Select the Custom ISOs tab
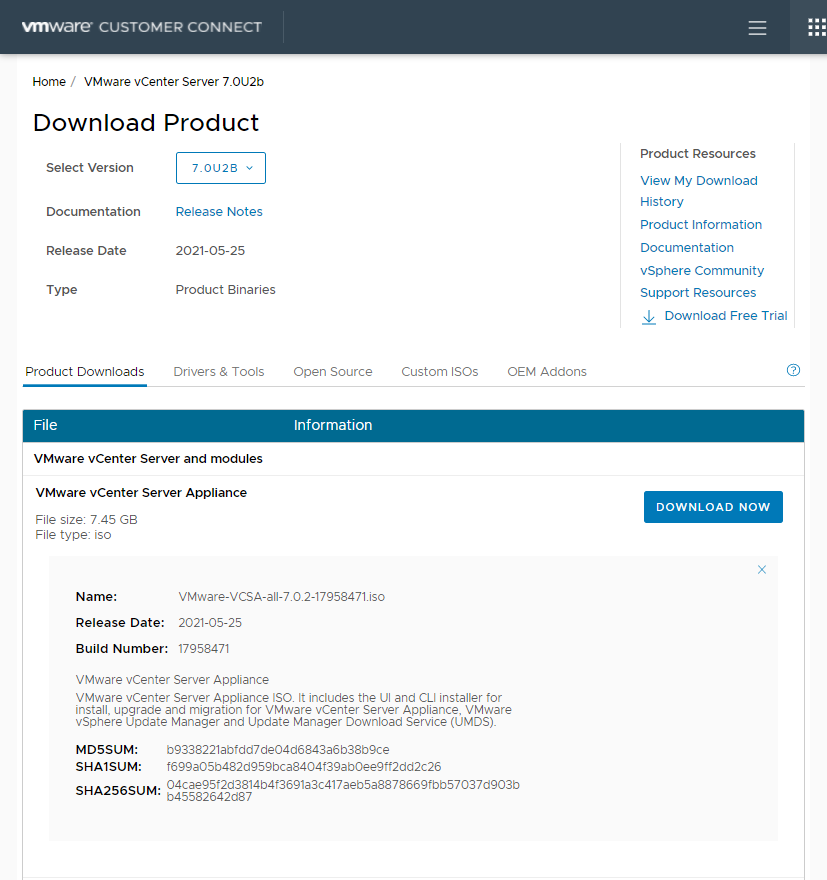The width and height of the screenshot is (827, 880). (x=440, y=372)
